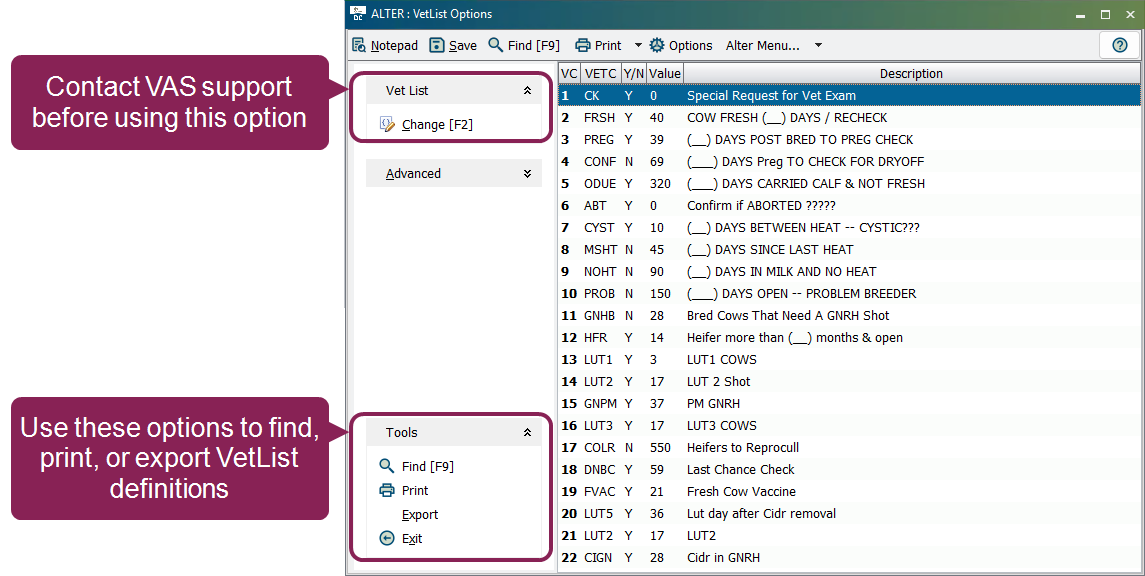Click the help question mark button
The height and width of the screenshot is (576, 1145).
1119,45
